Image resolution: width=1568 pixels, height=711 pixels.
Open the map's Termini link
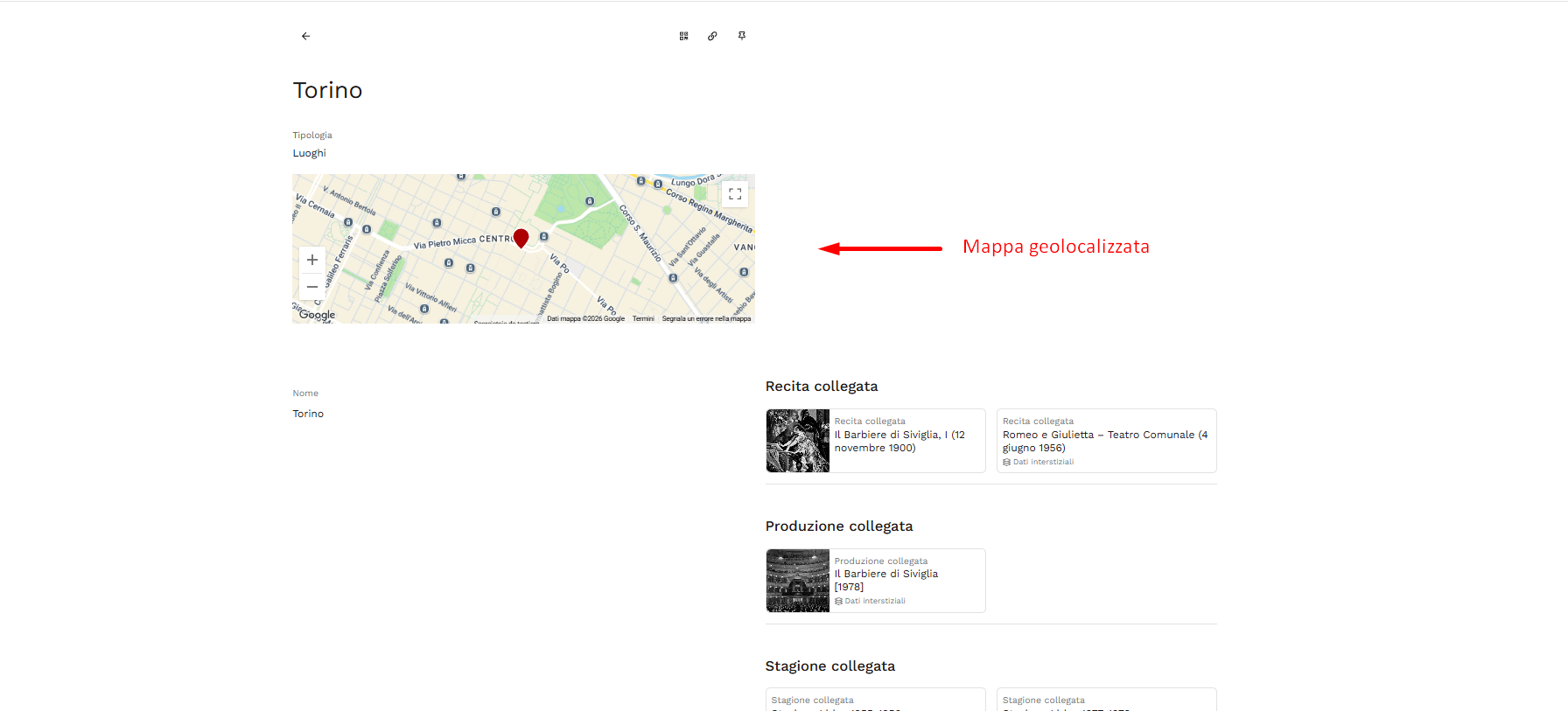643,318
